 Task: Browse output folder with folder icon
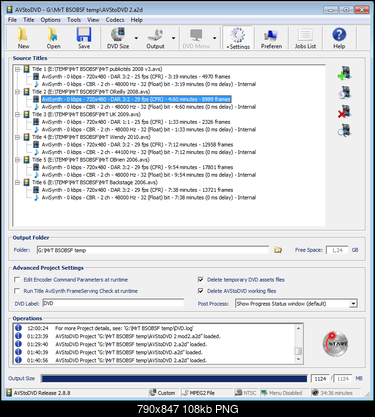tap(278, 250)
